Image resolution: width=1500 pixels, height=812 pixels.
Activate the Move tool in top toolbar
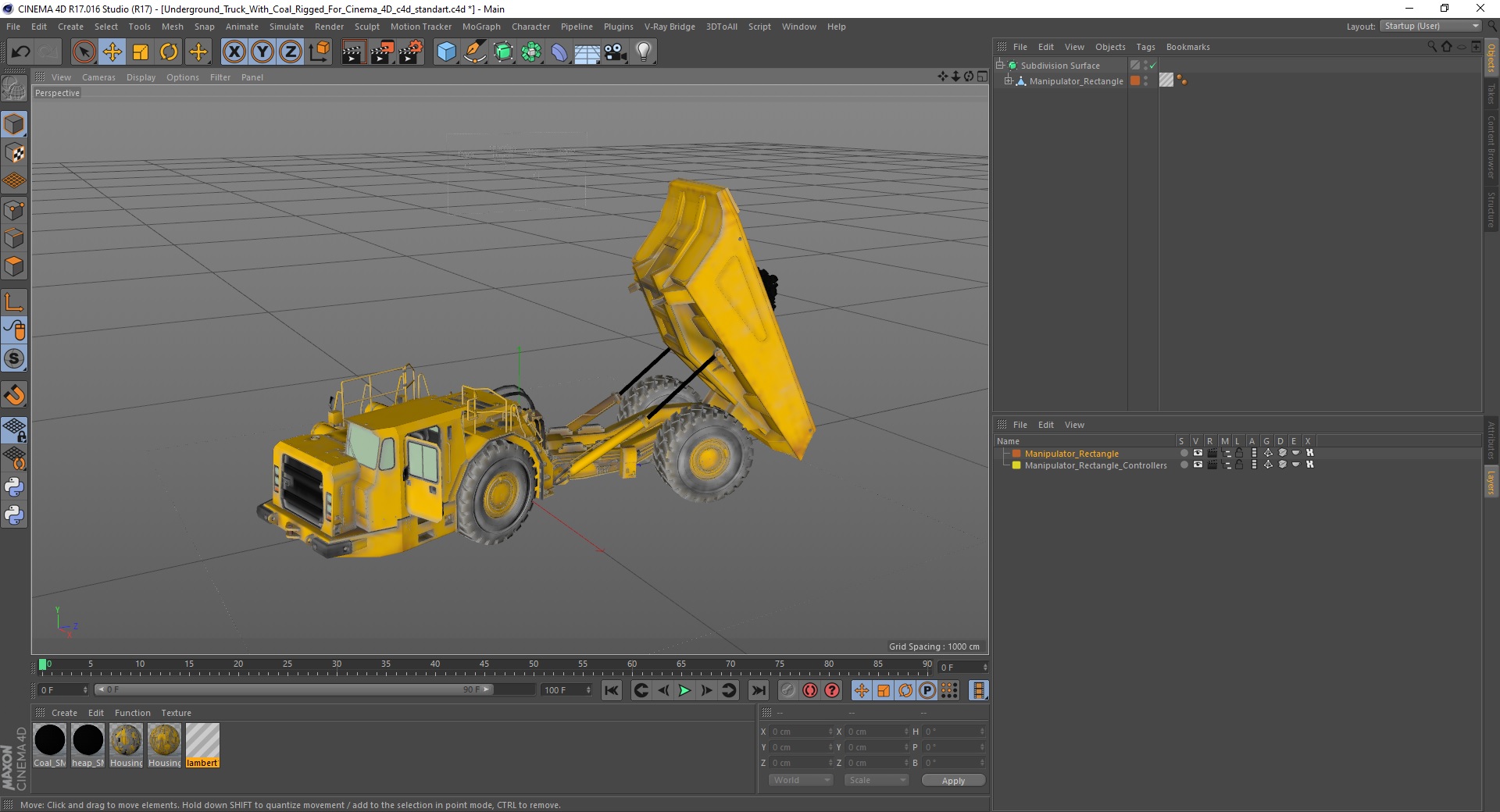112,52
